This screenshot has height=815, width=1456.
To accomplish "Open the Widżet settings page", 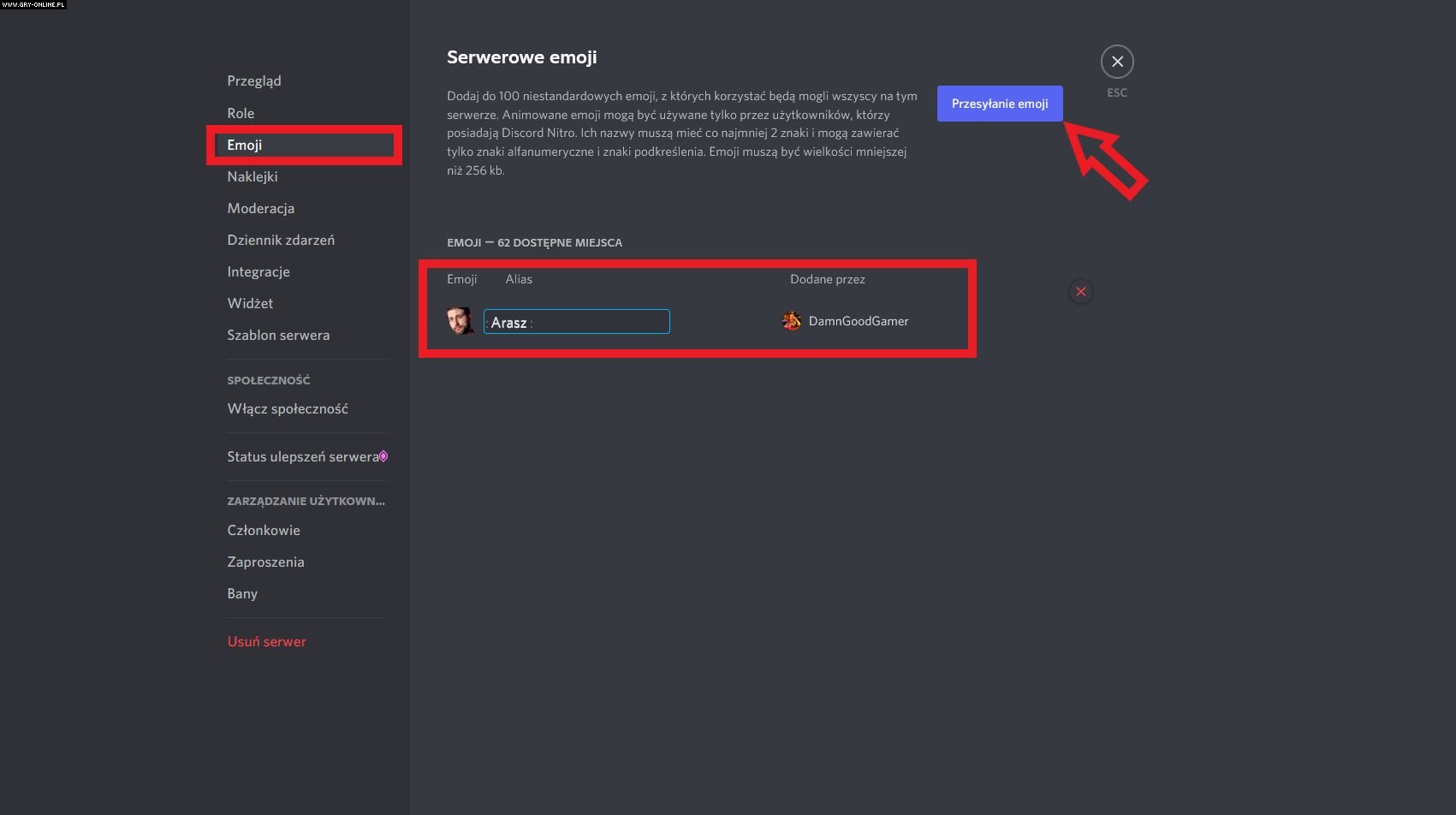I will coord(250,303).
